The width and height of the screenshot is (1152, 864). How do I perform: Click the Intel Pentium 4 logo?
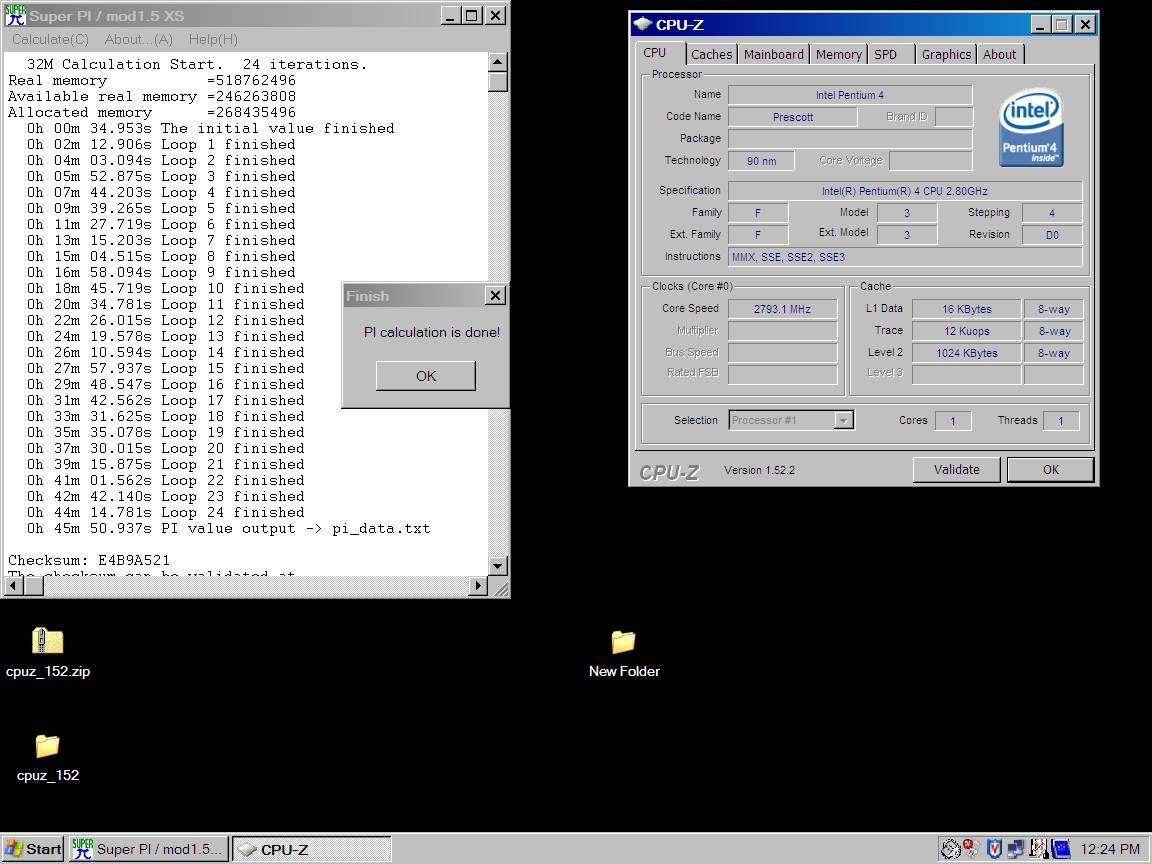[x=1030, y=128]
